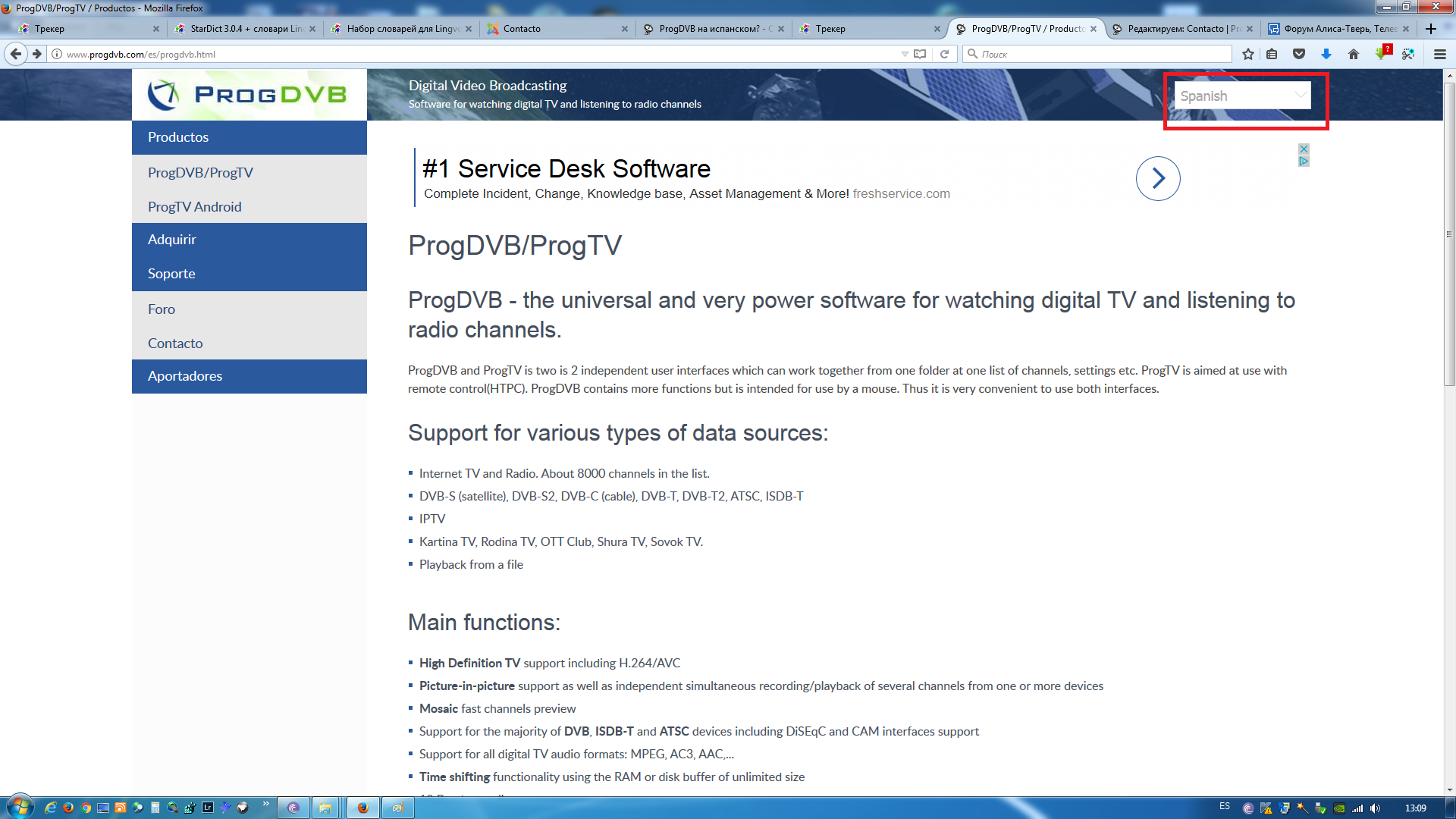1456x819 pixels.
Task: Click the reload page icon
Action: point(944,54)
